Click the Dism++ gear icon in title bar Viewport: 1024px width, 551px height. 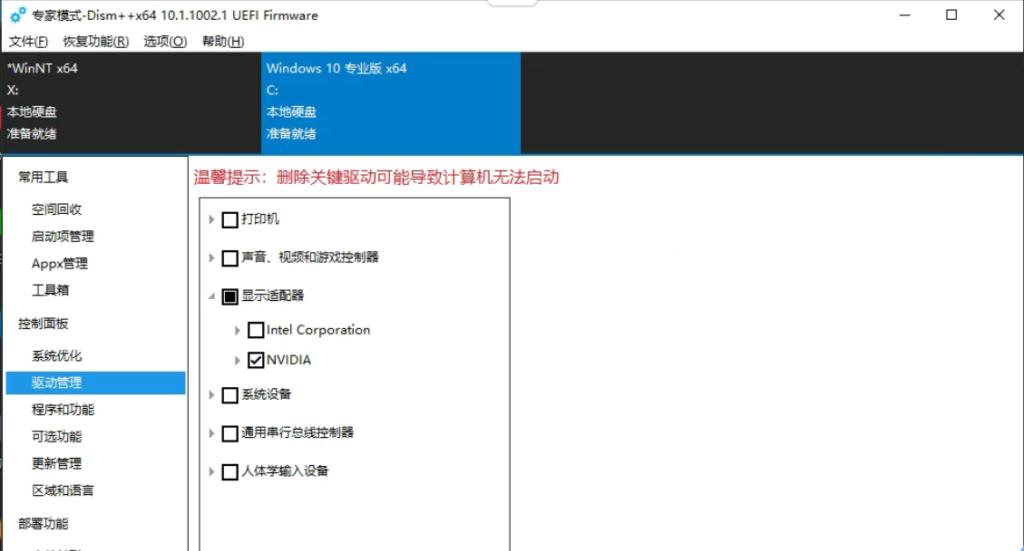[18, 15]
